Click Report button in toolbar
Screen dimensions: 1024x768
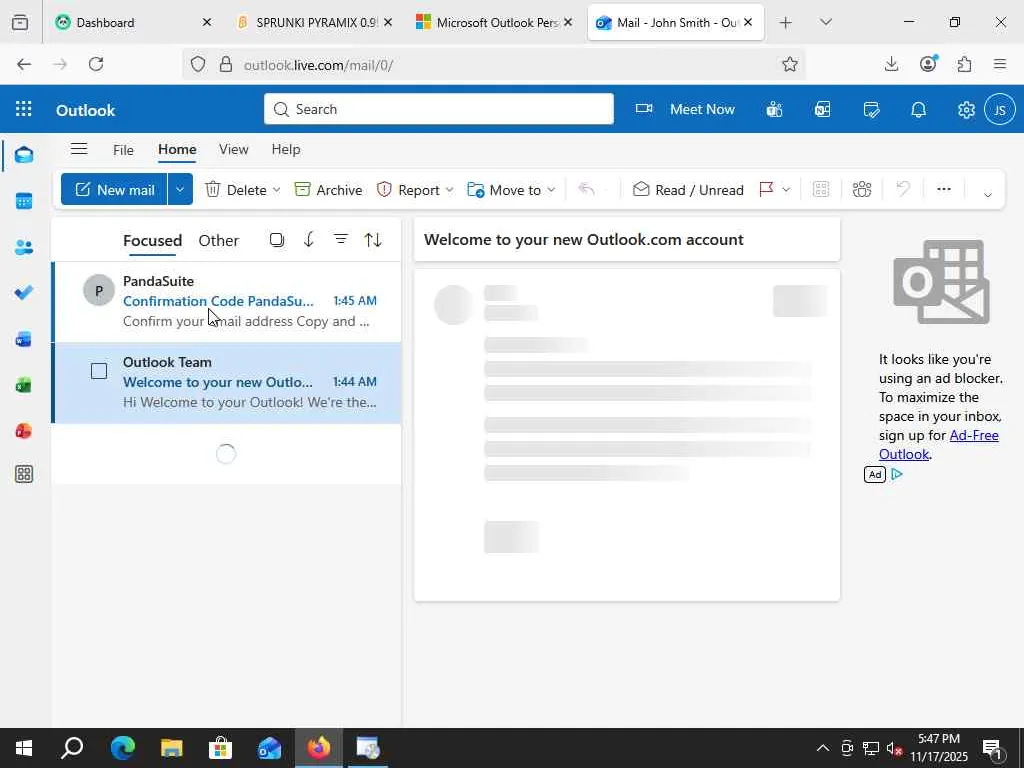(409, 189)
